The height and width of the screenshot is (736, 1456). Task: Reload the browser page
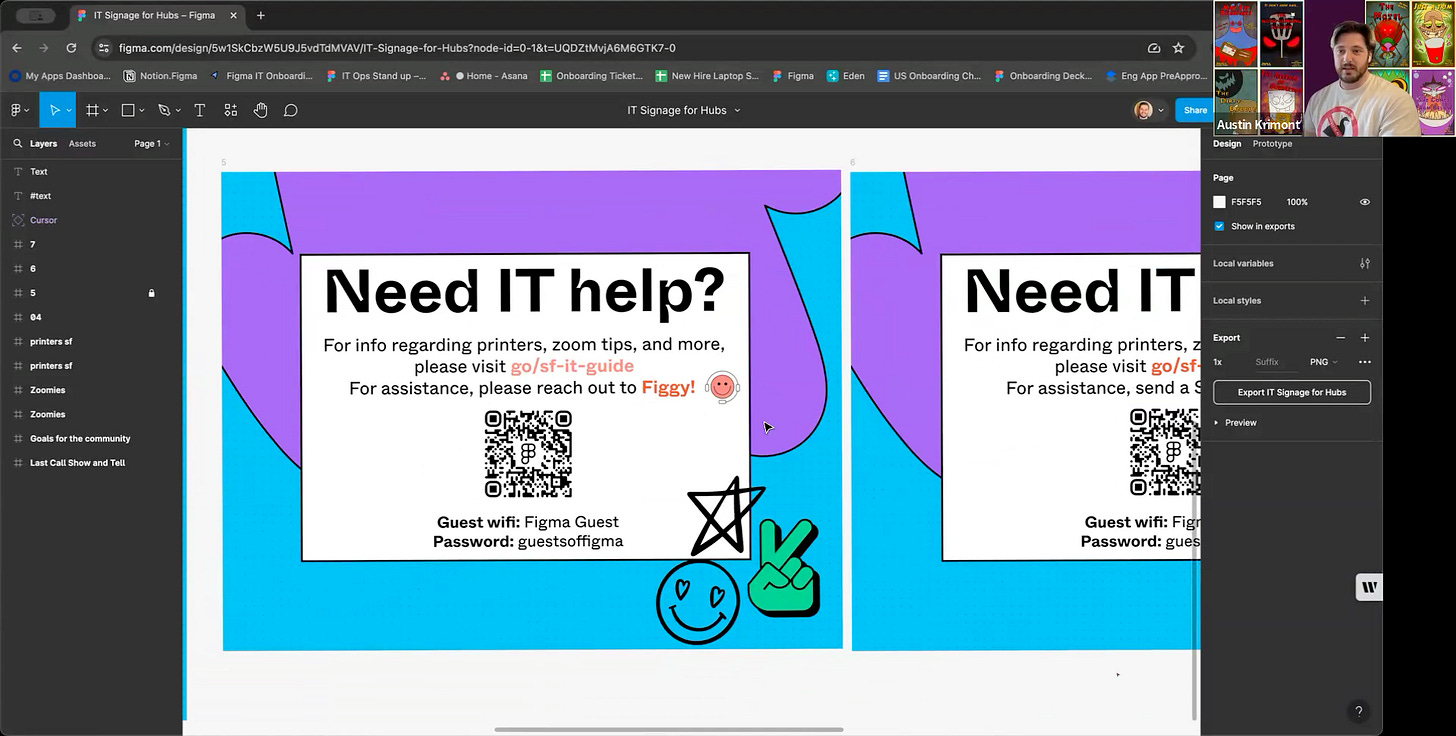71,48
